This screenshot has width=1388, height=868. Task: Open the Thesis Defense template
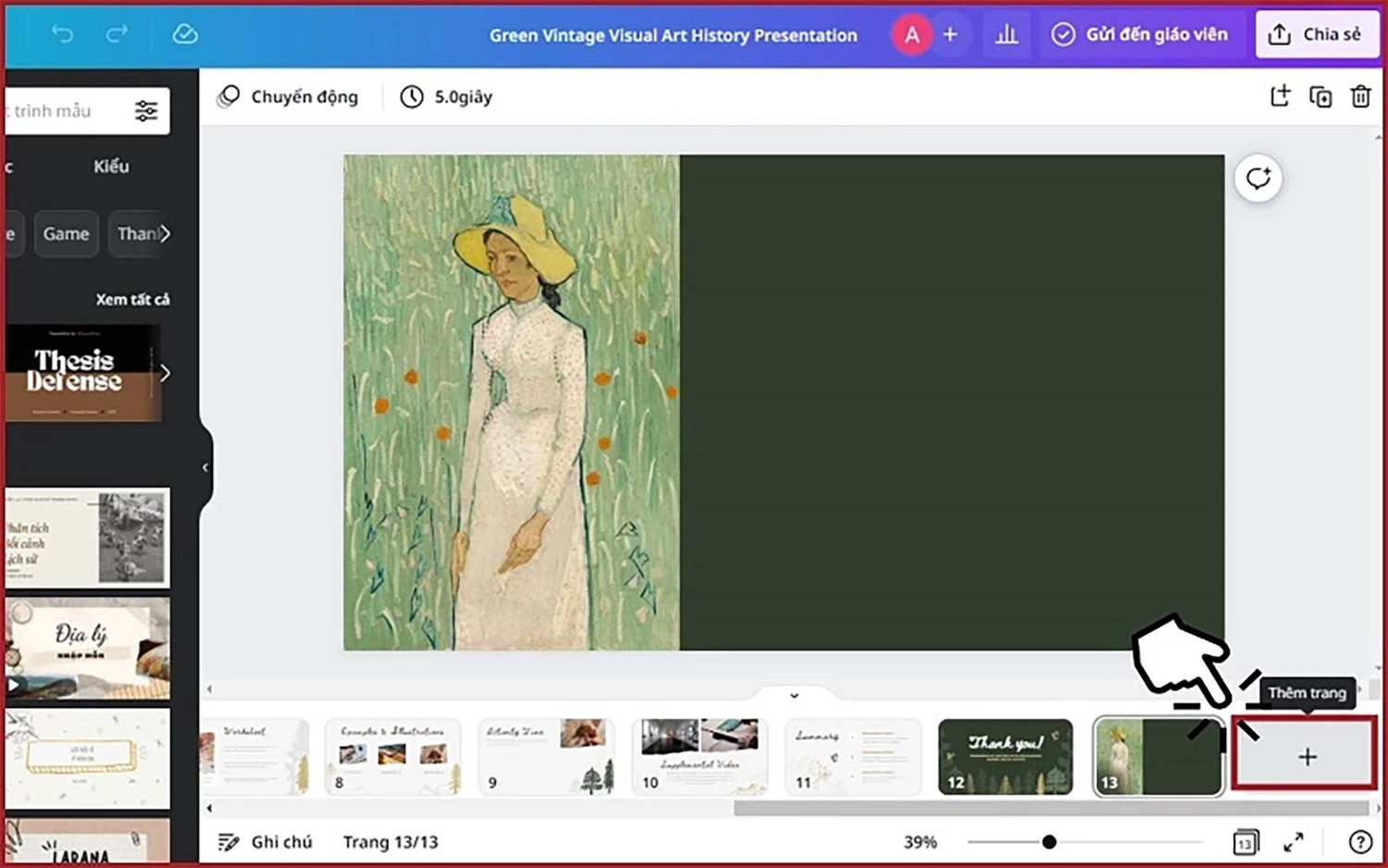[x=83, y=373]
